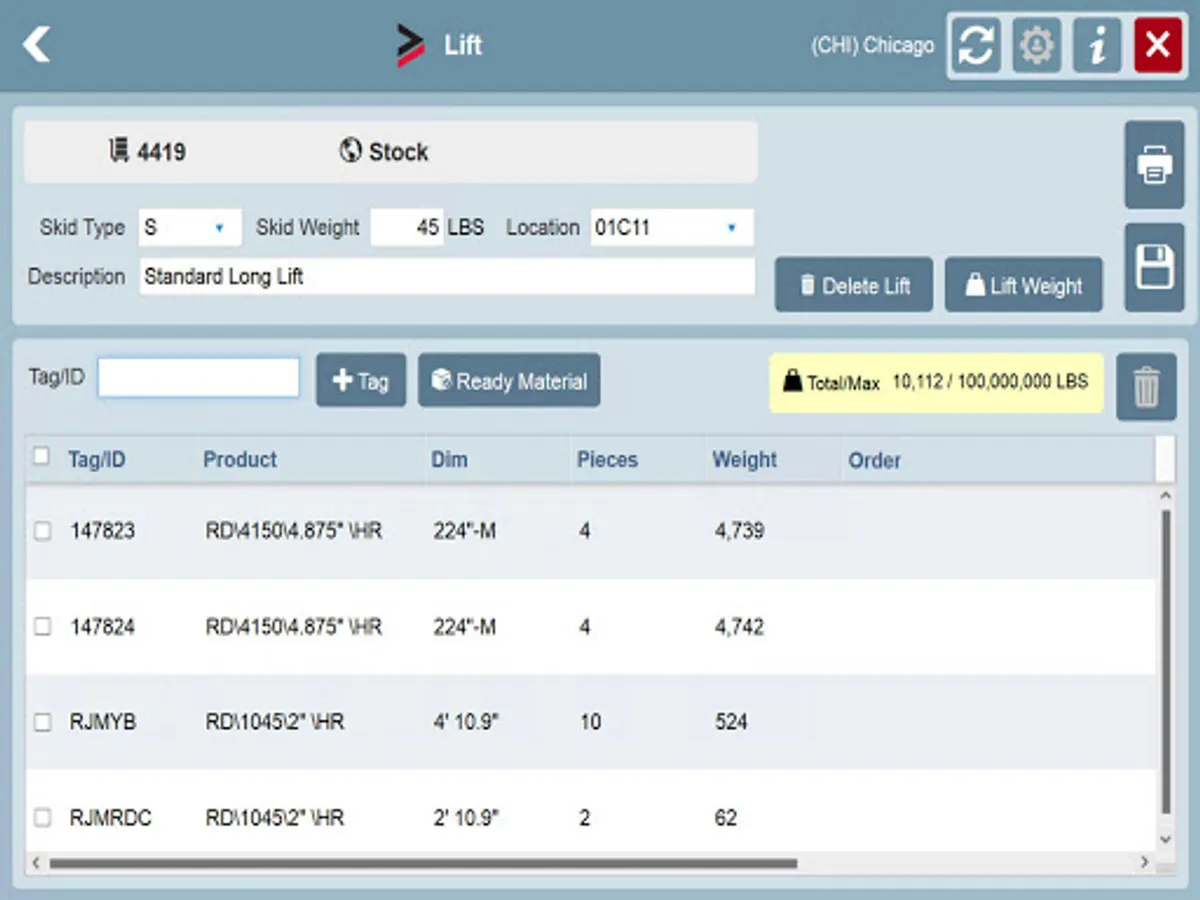1200x900 pixels.
Task: Toggle the select-all checkbox in table header
Action: point(41,457)
